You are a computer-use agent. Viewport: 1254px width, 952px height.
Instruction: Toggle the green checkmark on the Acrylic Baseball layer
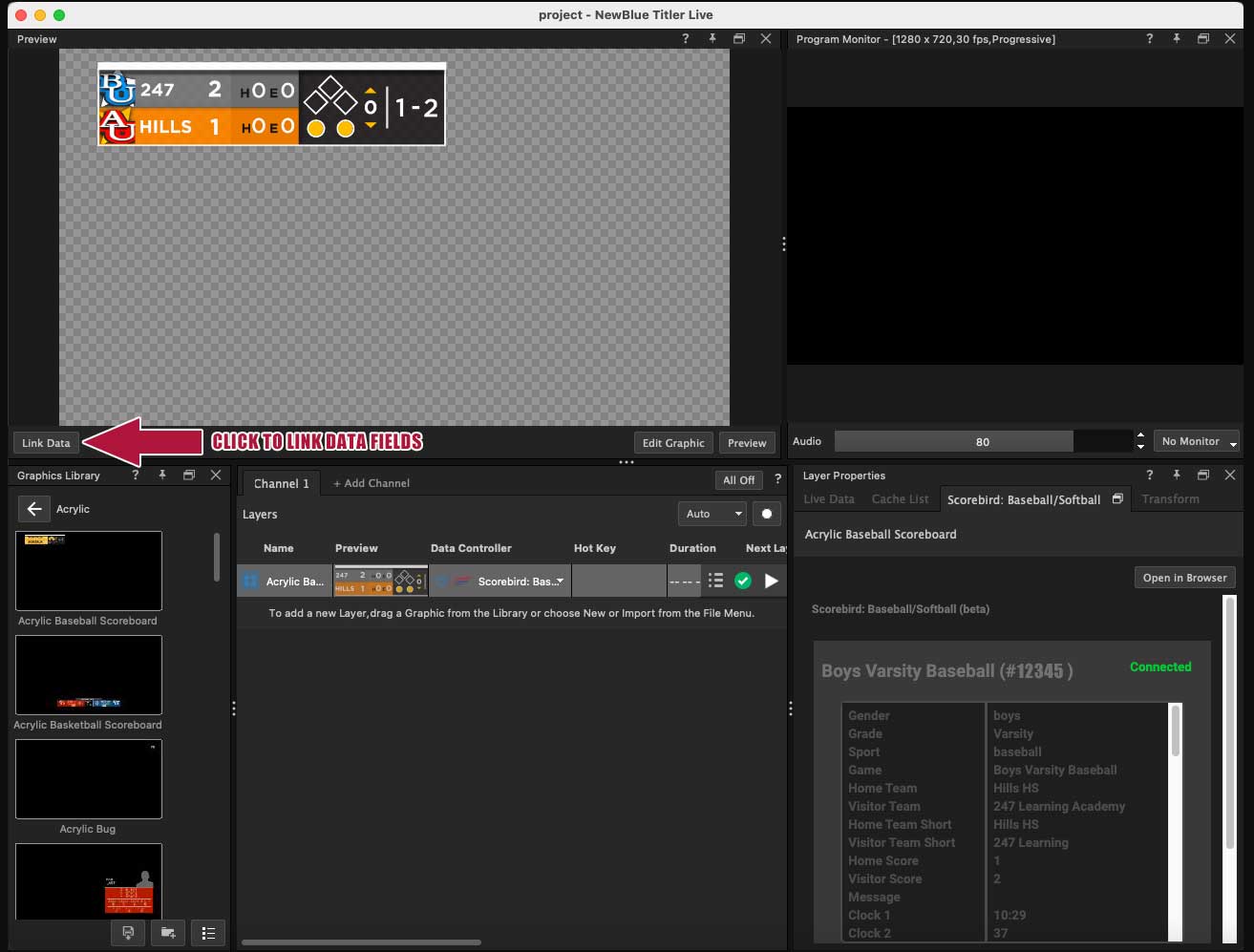(743, 581)
